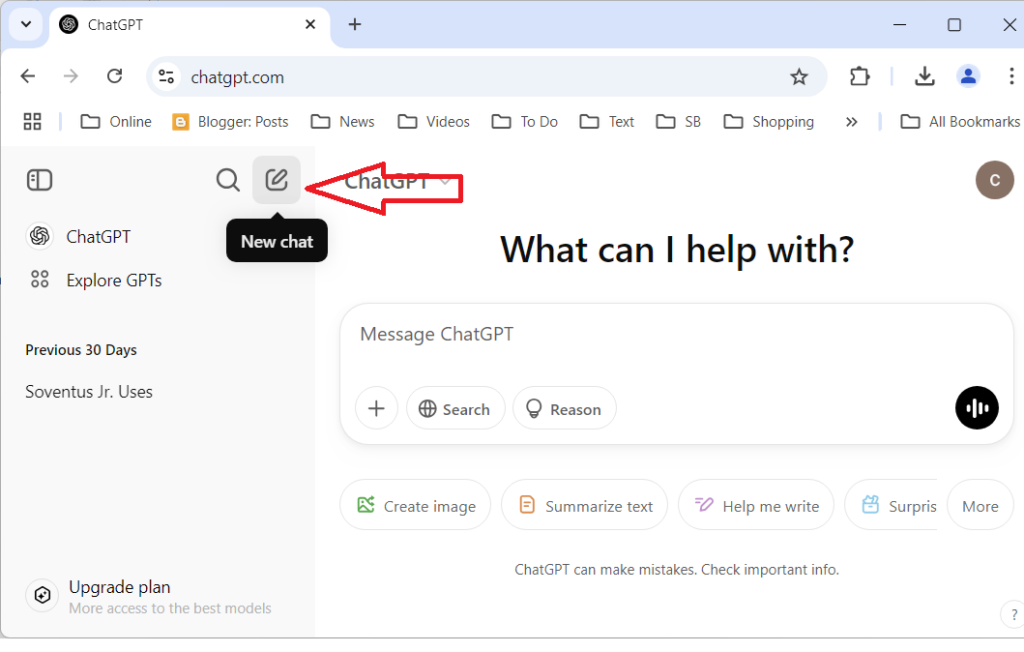Open the To Do bookmarks folder
This screenshot has width=1024, height=652.
tap(525, 122)
